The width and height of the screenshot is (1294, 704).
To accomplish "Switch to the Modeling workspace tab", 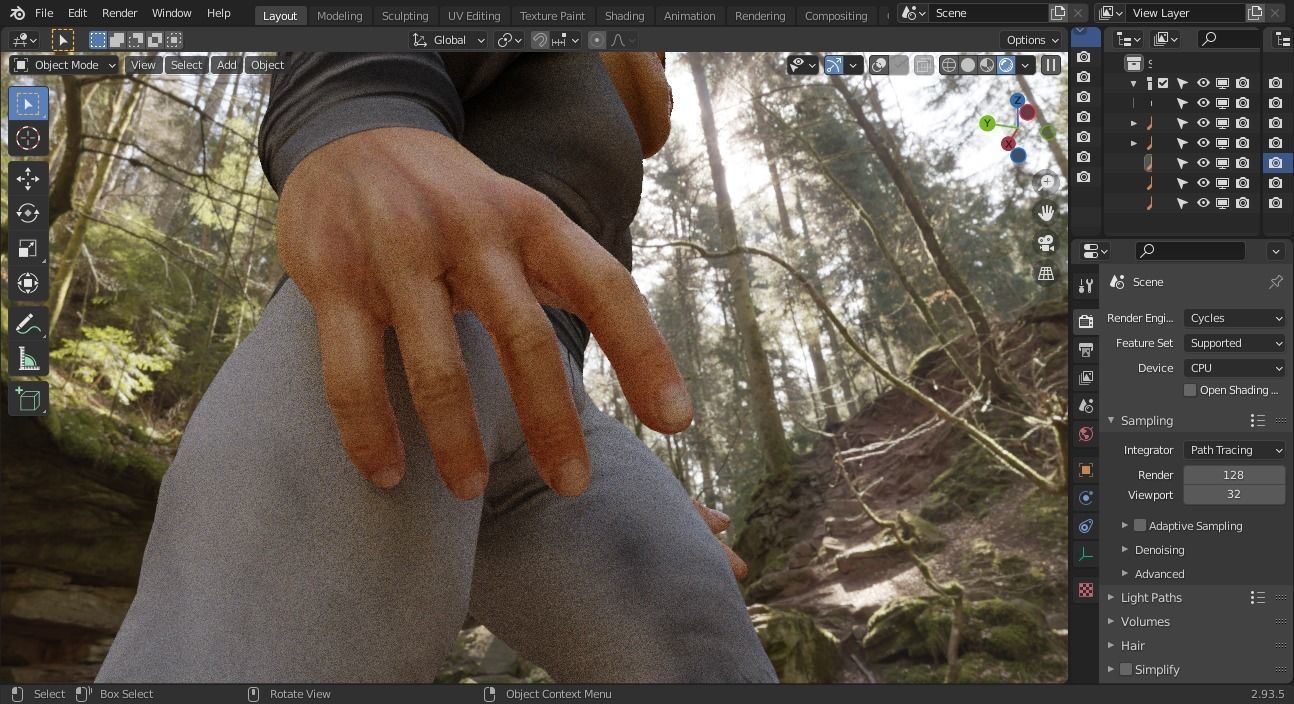I will coord(339,16).
